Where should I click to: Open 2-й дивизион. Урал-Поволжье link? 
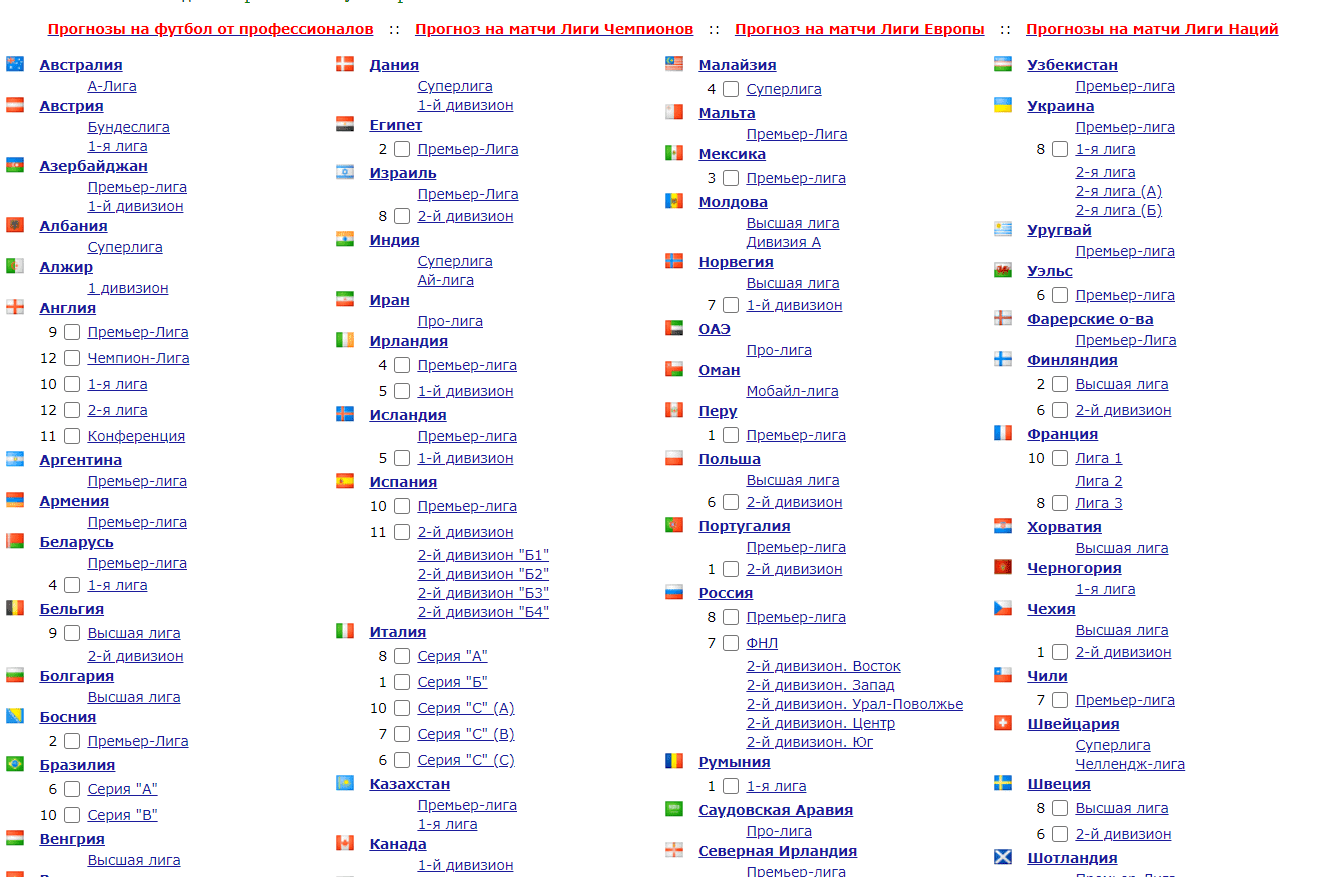(x=855, y=704)
